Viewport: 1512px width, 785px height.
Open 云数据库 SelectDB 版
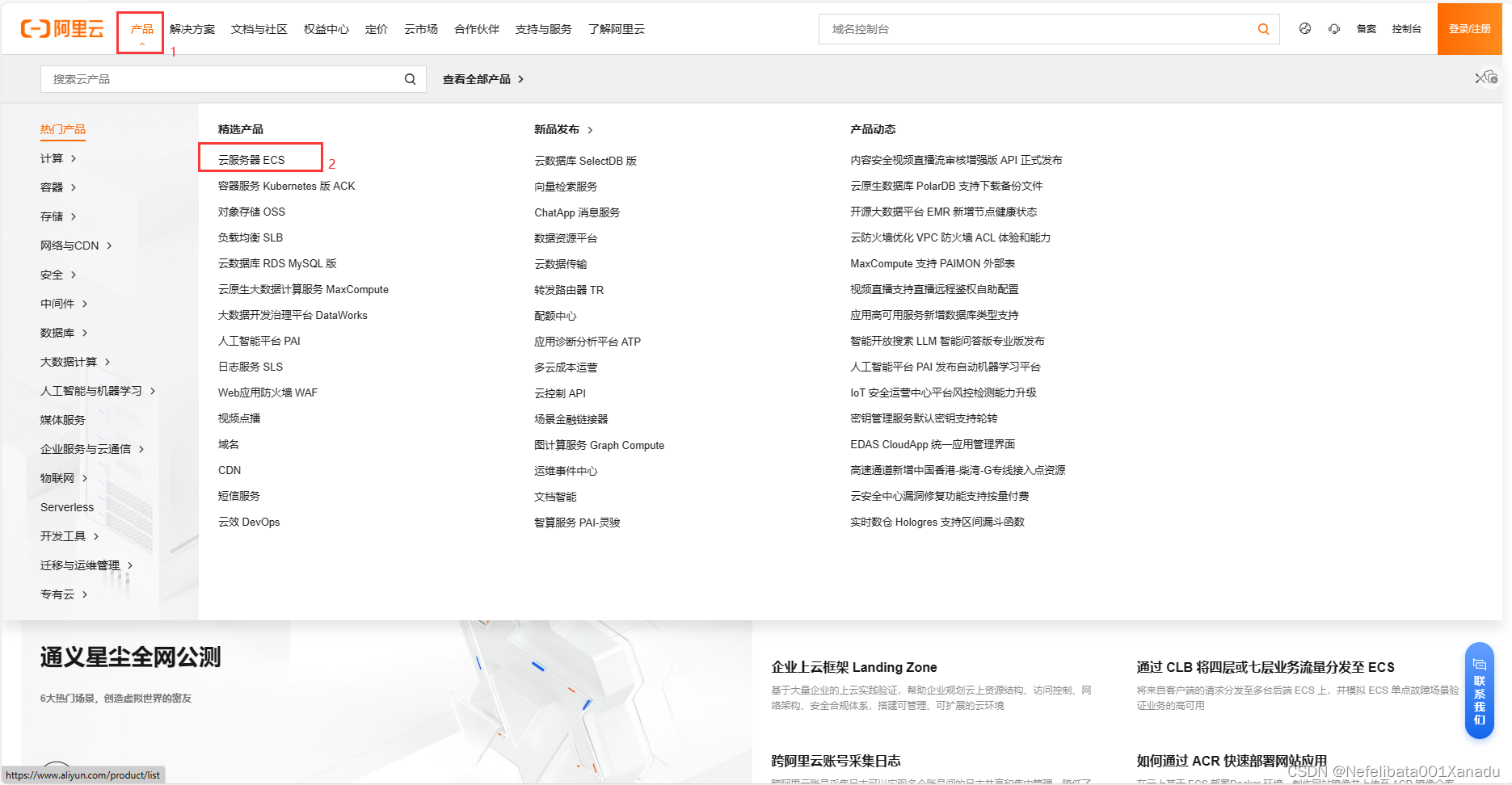[586, 161]
